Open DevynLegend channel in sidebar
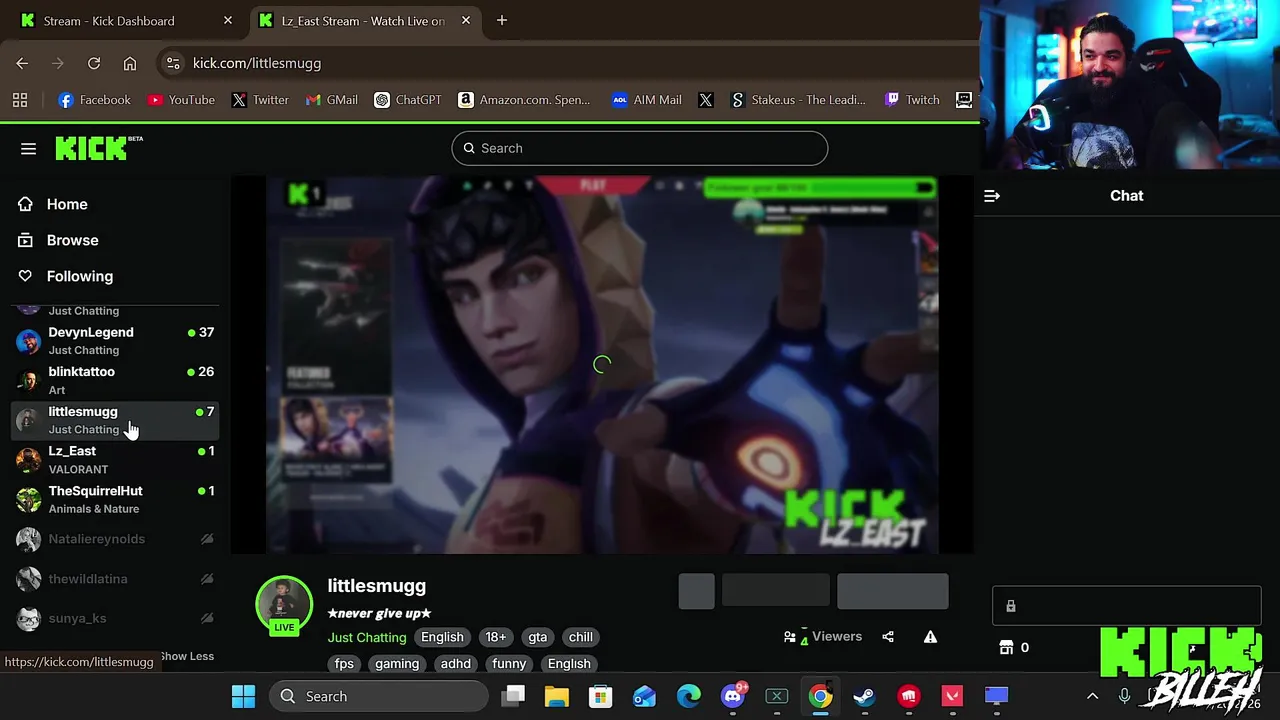 115,340
